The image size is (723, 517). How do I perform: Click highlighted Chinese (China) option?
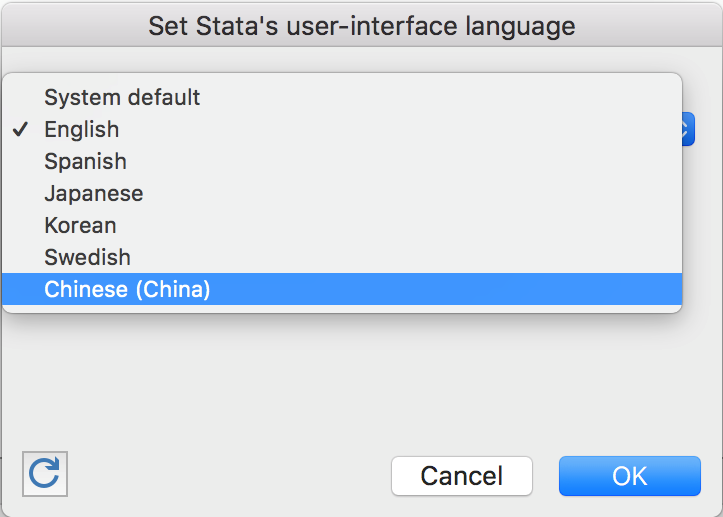point(127,290)
